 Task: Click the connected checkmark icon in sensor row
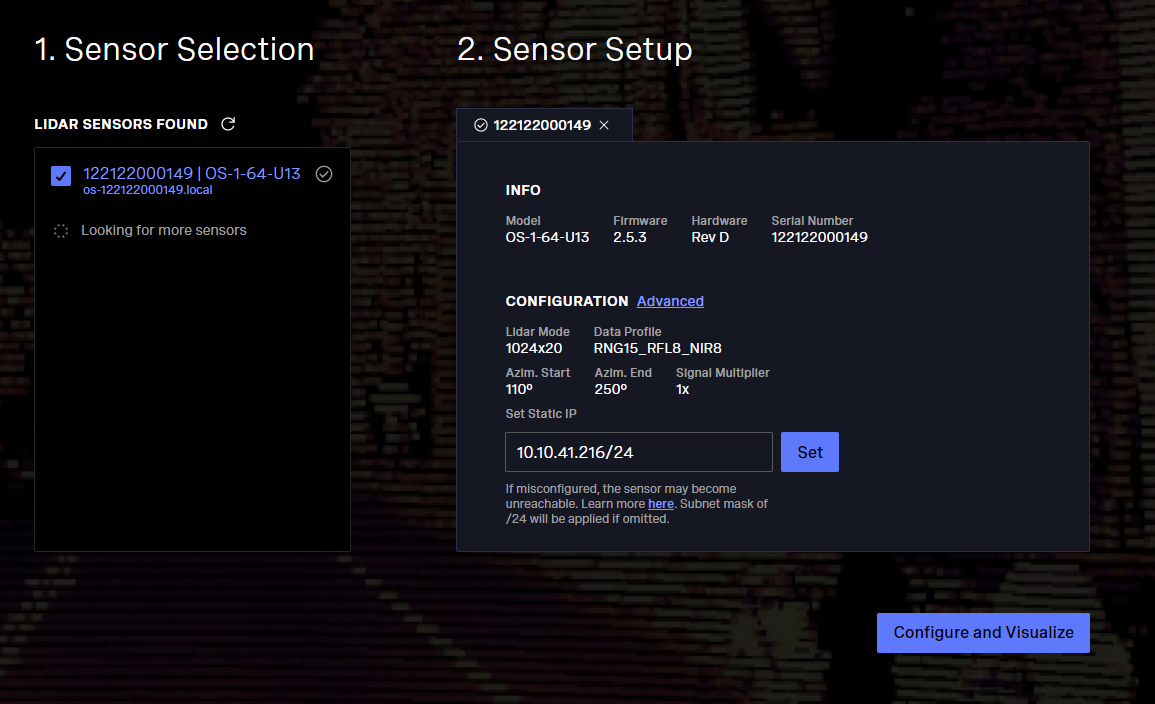click(x=323, y=174)
